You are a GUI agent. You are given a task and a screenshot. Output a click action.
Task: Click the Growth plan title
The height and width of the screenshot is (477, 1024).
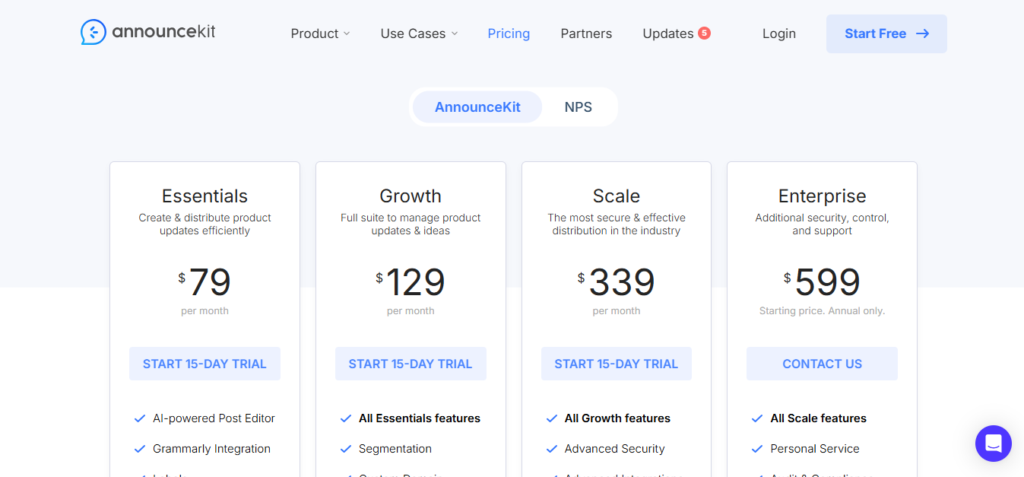point(410,196)
